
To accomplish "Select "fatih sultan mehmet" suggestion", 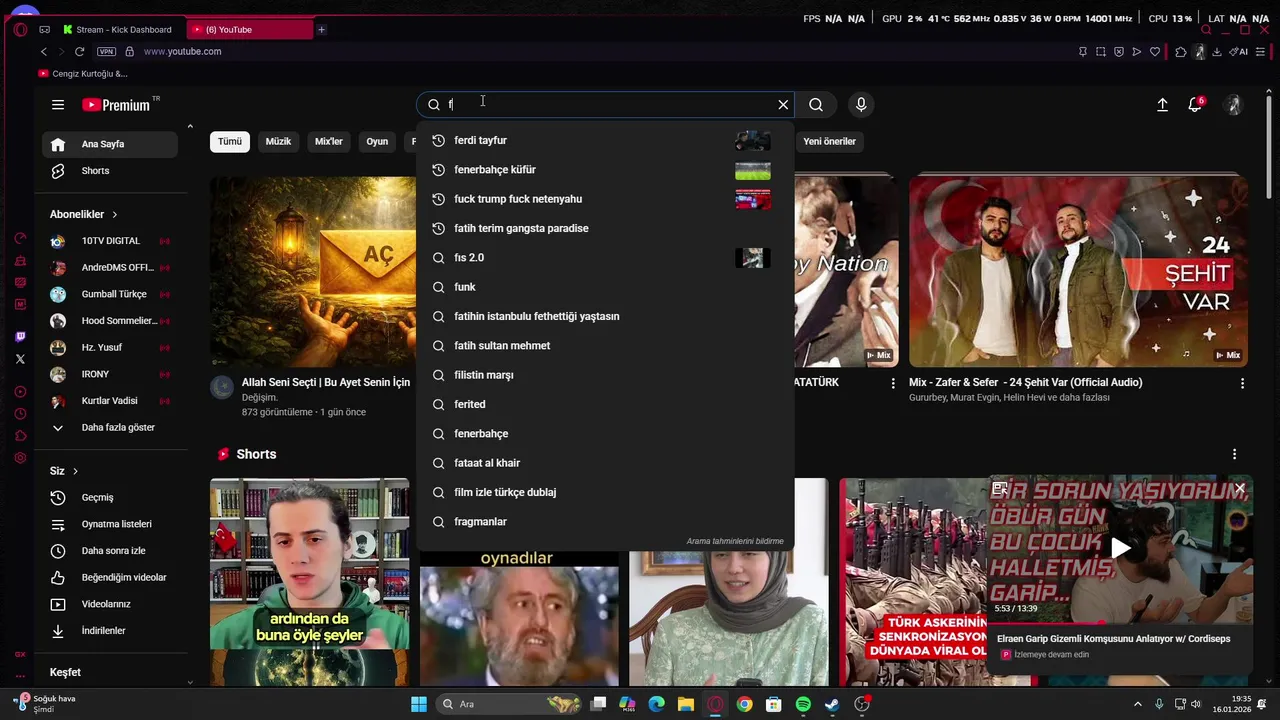I will 605,346.
